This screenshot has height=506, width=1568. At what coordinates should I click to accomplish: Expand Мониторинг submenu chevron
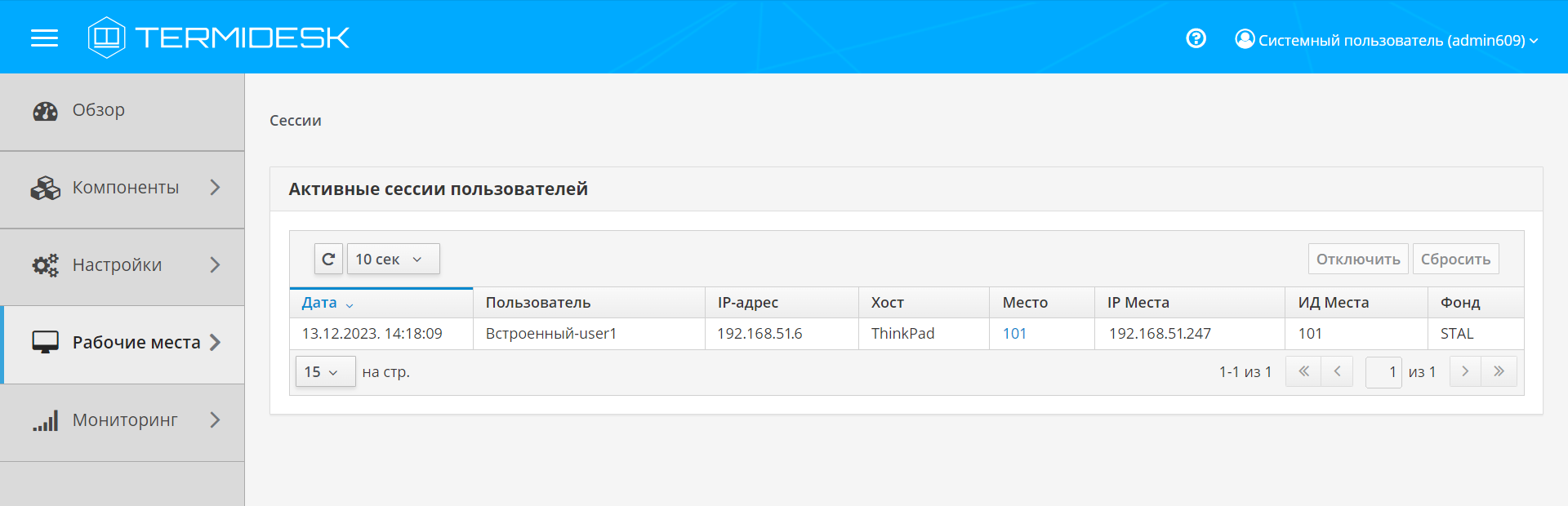coord(215,420)
